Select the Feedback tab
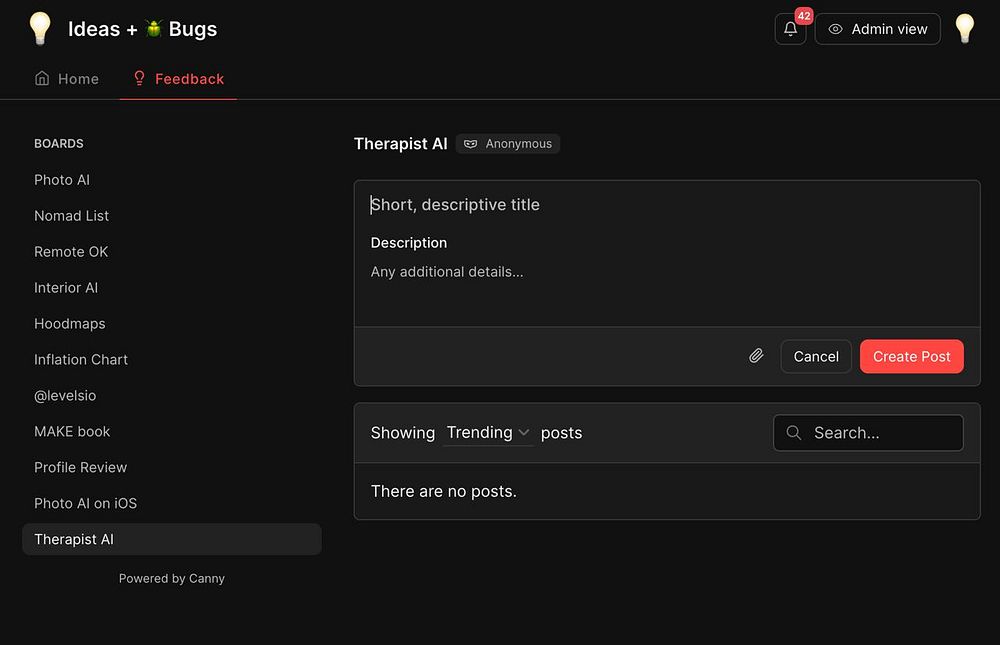 [x=178, y=78]
